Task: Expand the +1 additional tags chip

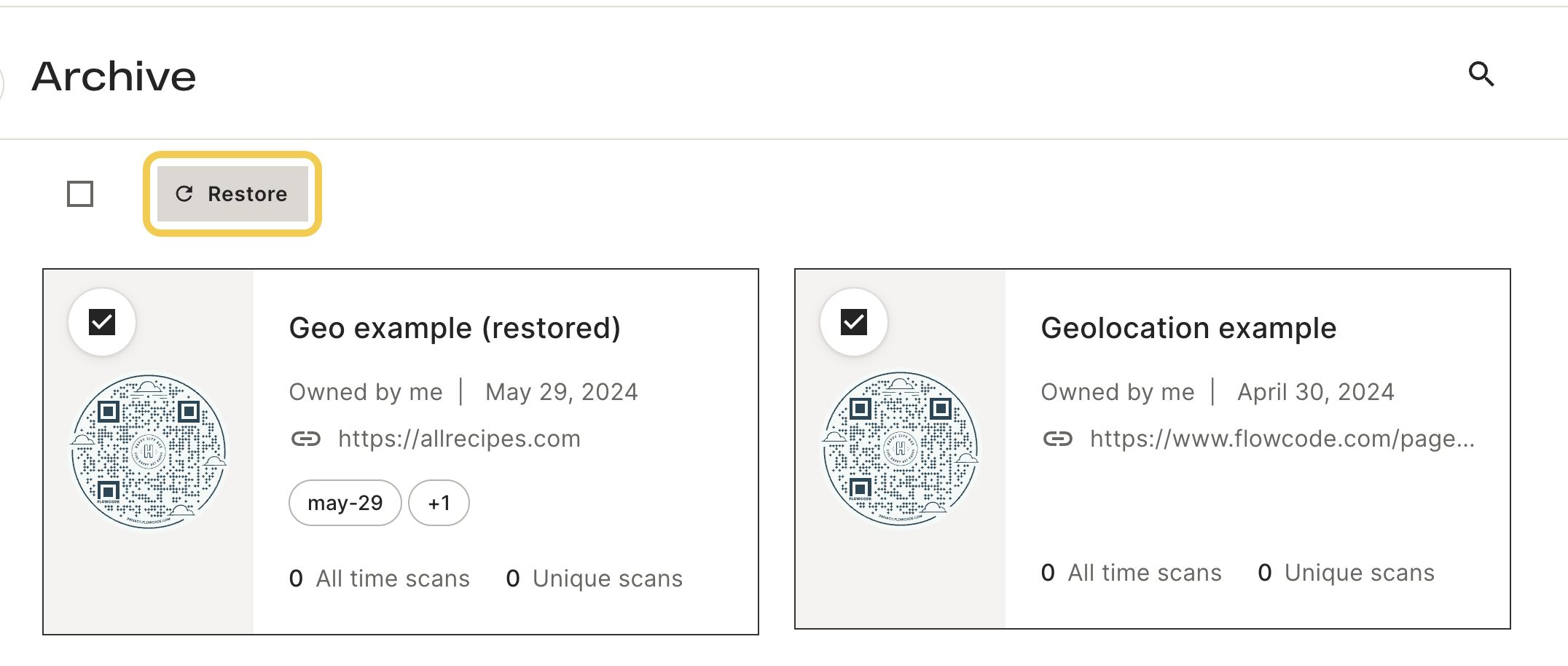Action: (439, 503)
